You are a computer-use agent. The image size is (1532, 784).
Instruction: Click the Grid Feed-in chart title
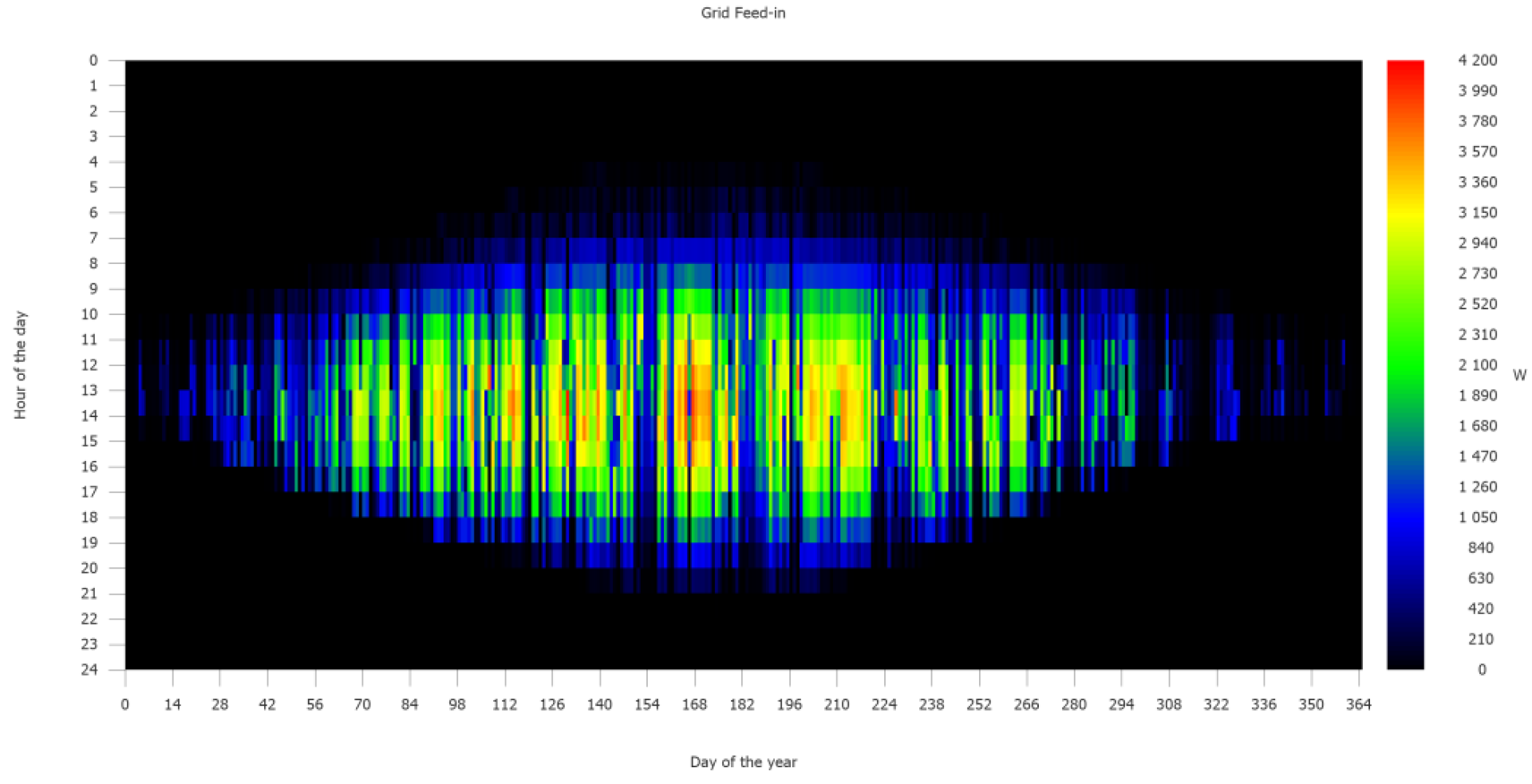coord(743,13)
